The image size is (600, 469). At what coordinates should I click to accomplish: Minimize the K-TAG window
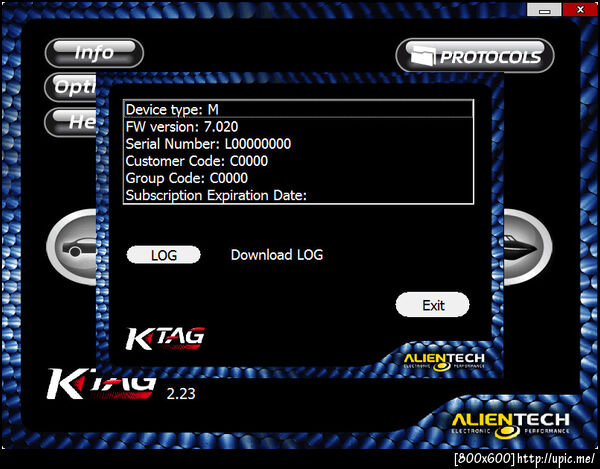click(x=544, y=10)
